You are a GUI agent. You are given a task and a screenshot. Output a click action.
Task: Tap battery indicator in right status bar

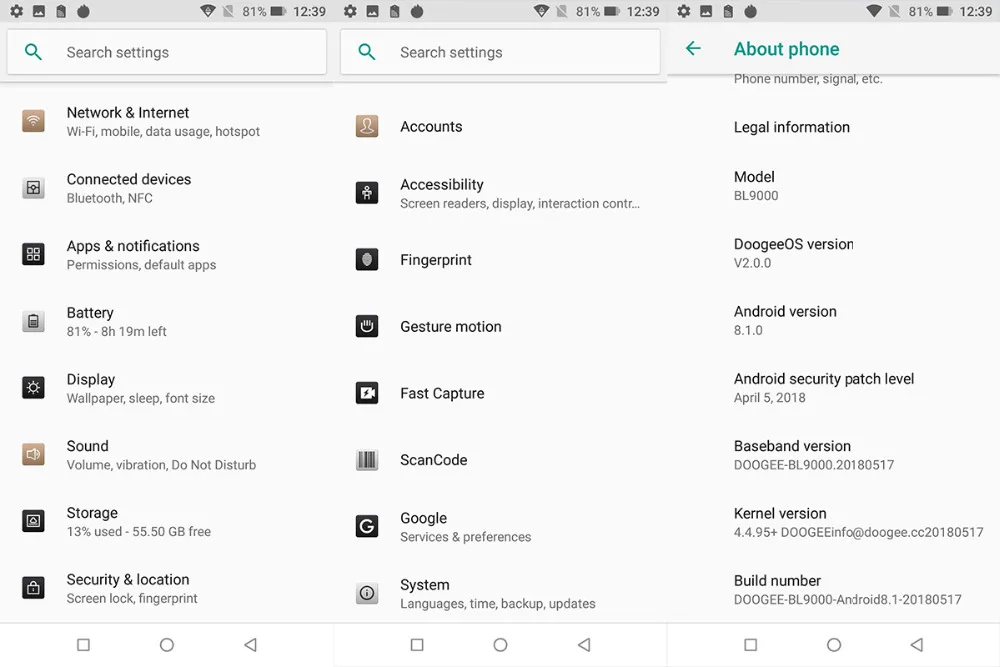[x=945, y=11]
